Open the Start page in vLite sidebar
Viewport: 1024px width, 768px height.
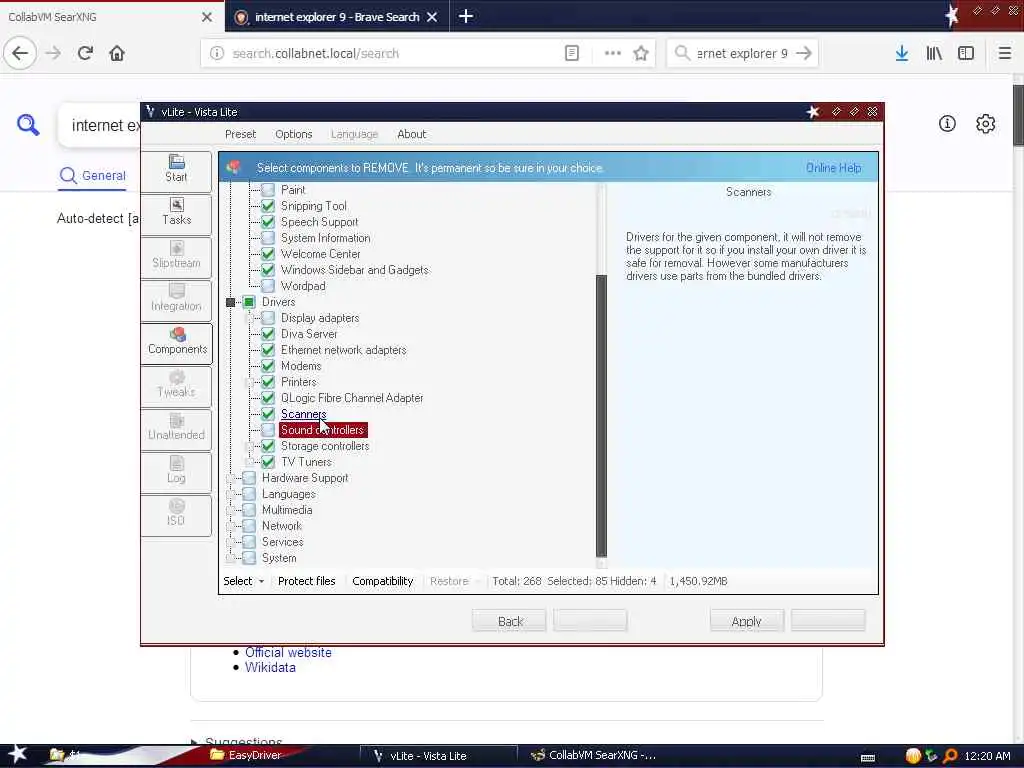click(x=176, y=170)
